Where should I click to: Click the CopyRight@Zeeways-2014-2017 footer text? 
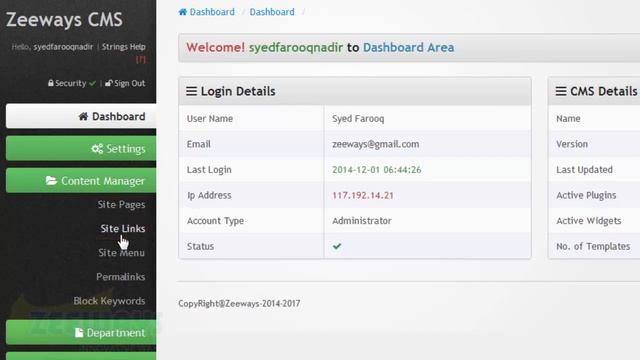pyautogui.click(x=239, y=303)
